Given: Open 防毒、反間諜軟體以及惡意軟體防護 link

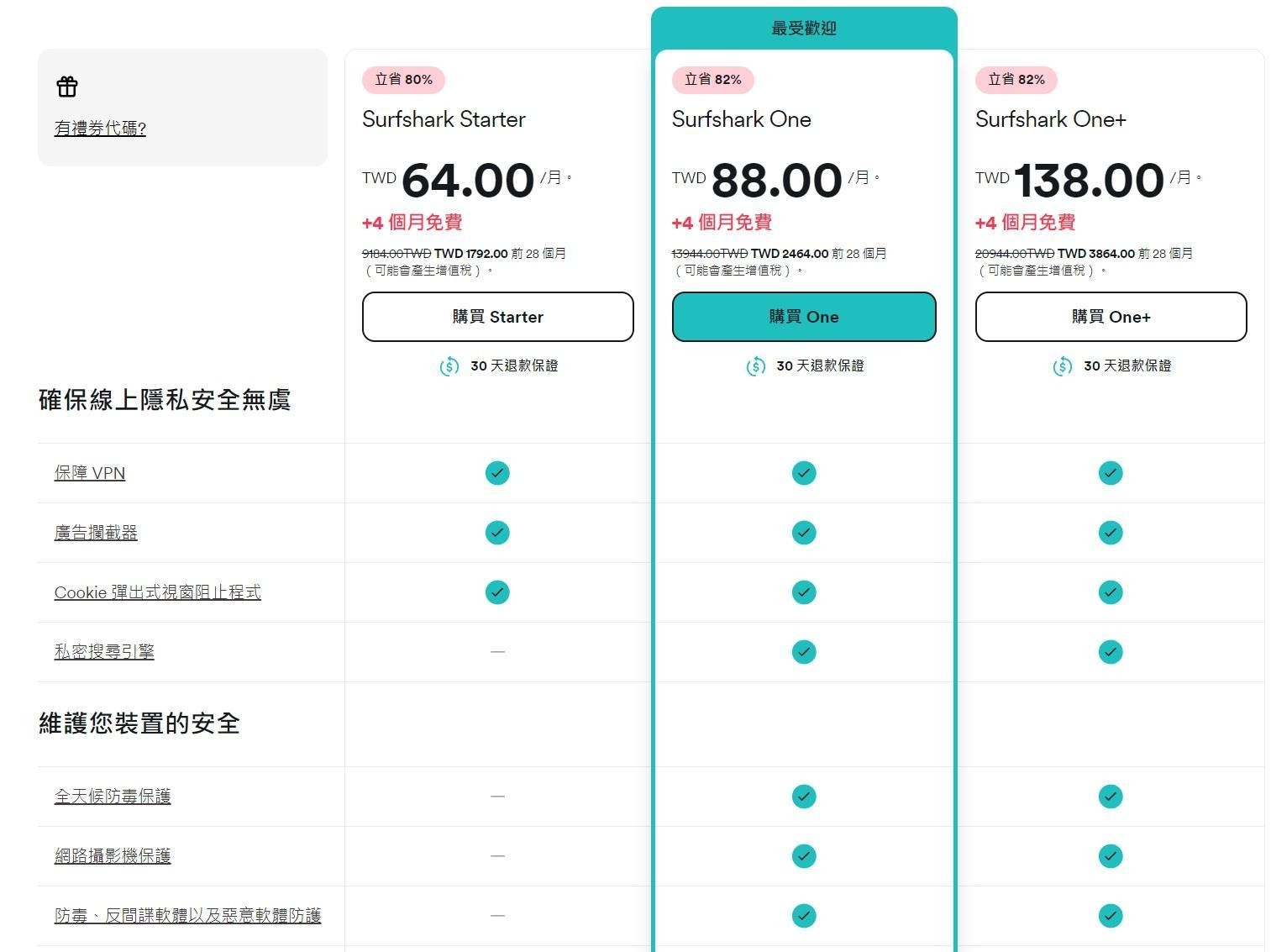Looking at the screenshot, I should (x=187, y=916).
